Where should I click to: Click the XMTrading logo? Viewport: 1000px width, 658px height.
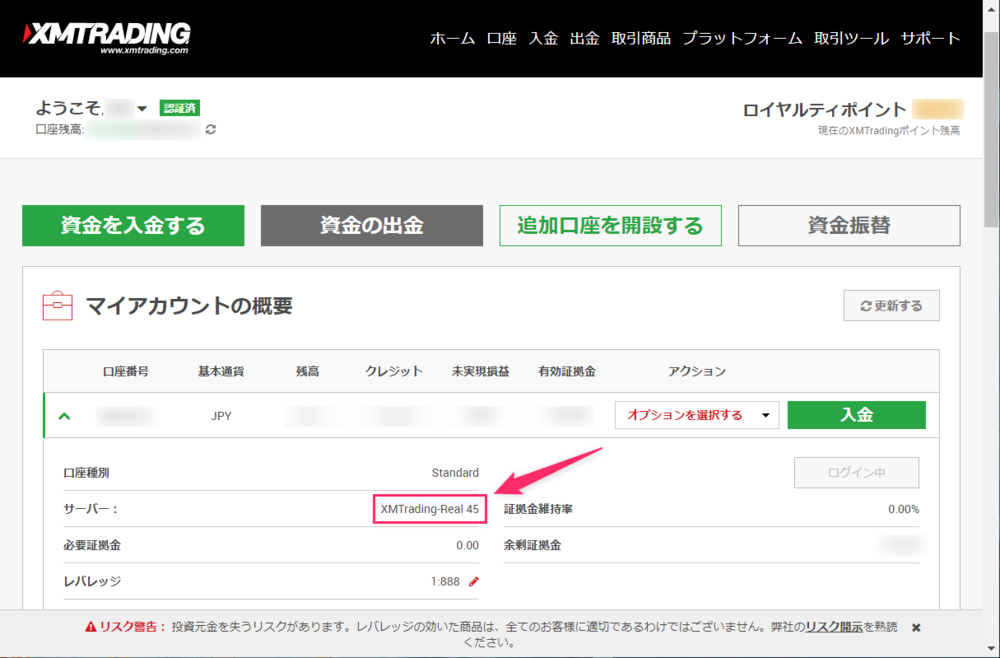pyautogui.click(x=107, y=38)
